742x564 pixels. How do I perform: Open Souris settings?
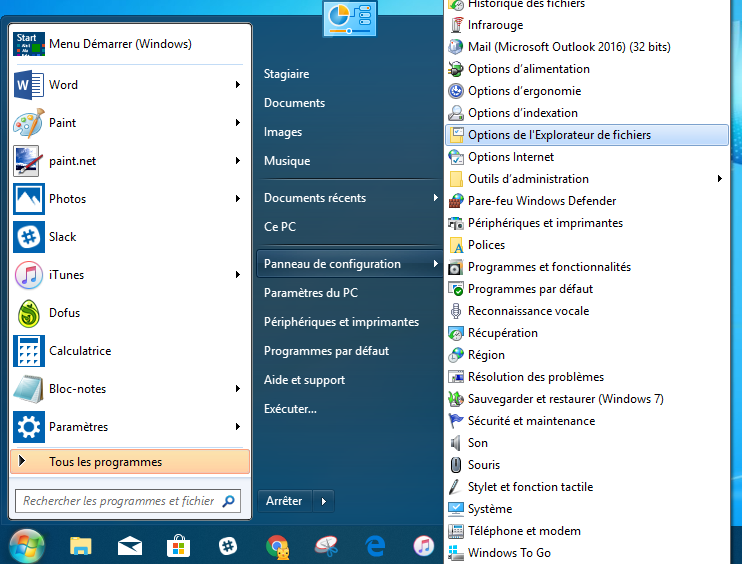(x=587, y=465)
